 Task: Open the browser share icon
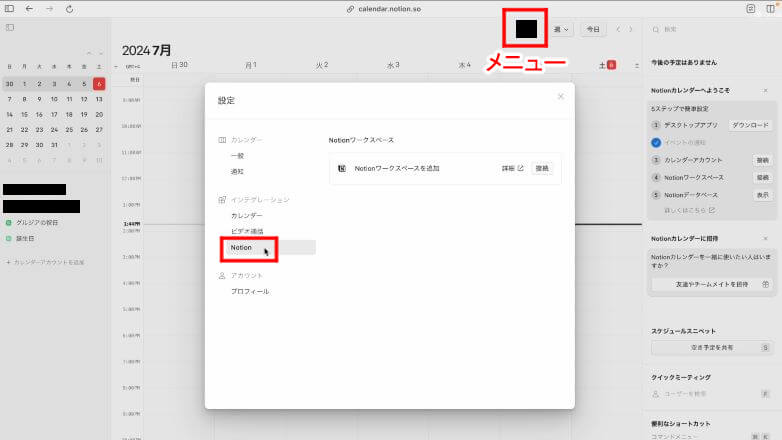[x=751, y=8]
